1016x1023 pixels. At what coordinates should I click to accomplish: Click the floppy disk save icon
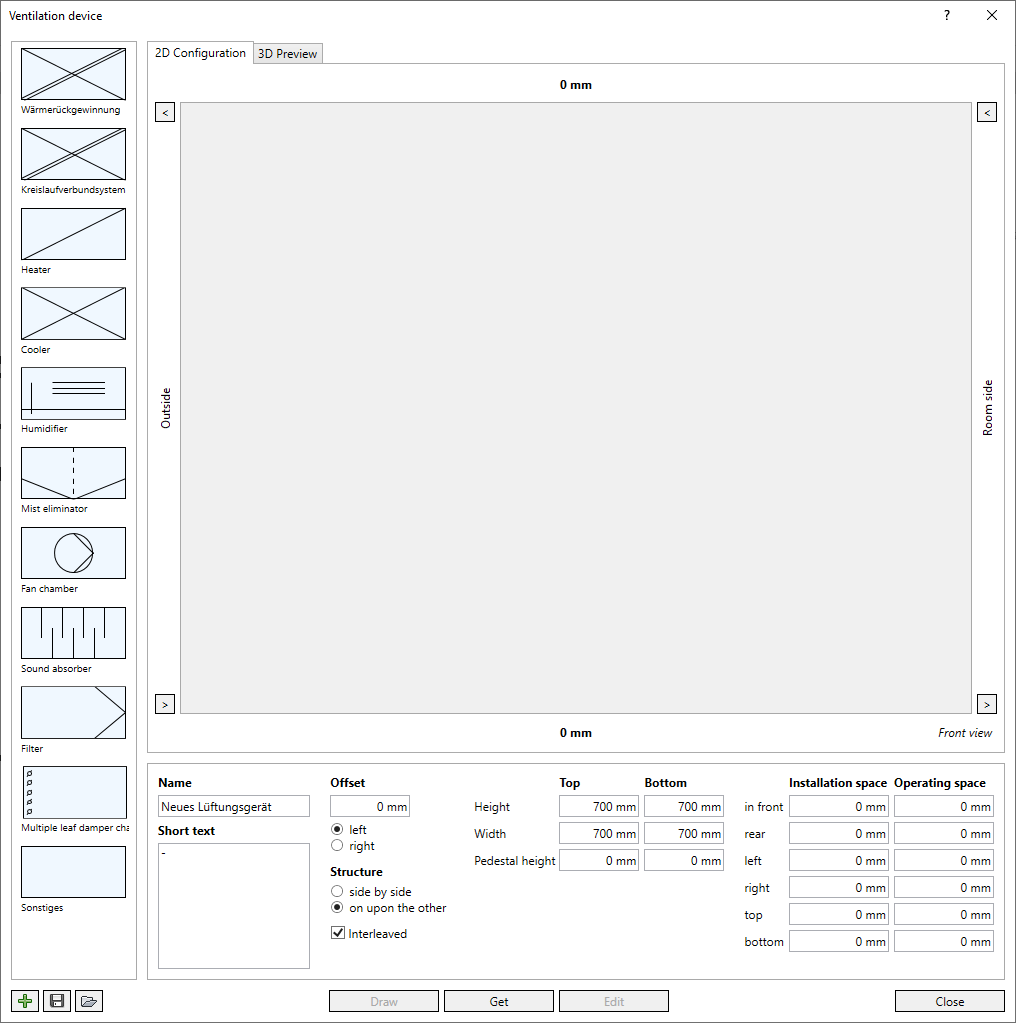(x=57, y=1001)
